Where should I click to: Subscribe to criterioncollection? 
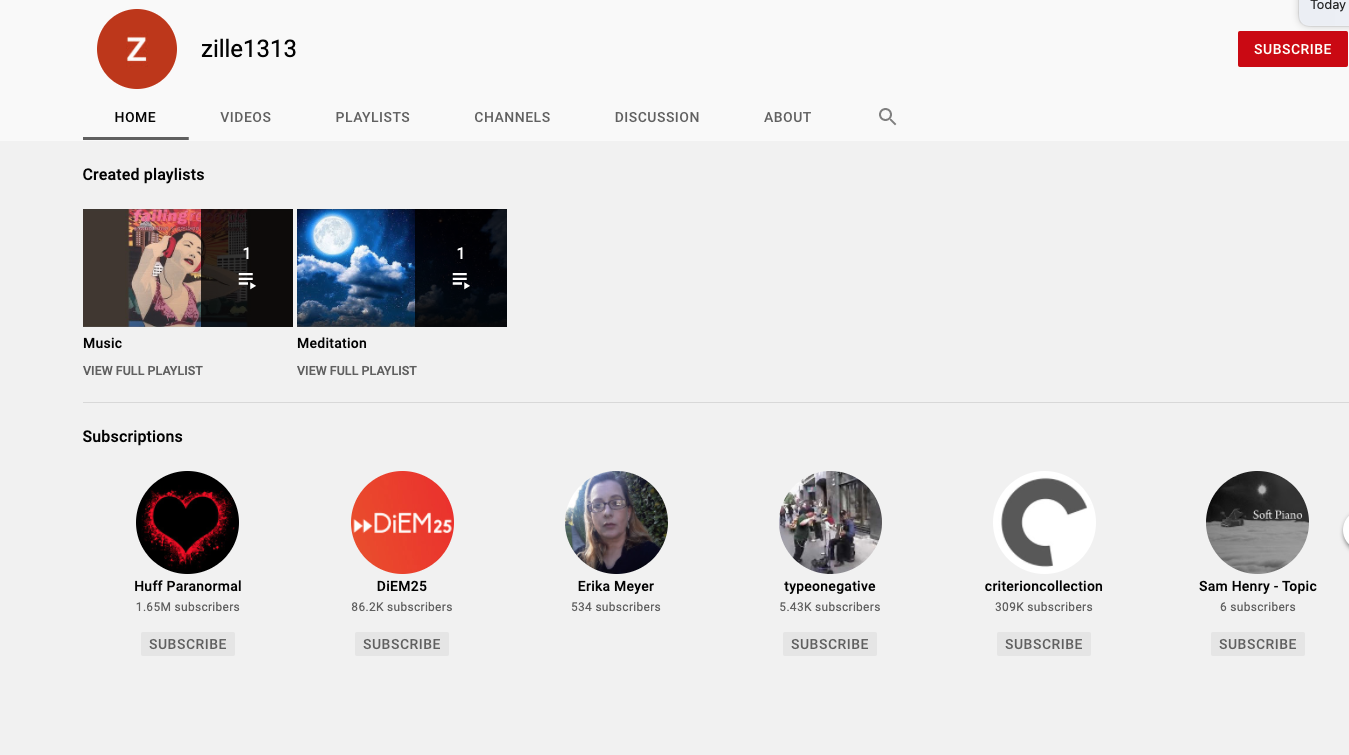pyautogui.click(x=1044, y=644)
